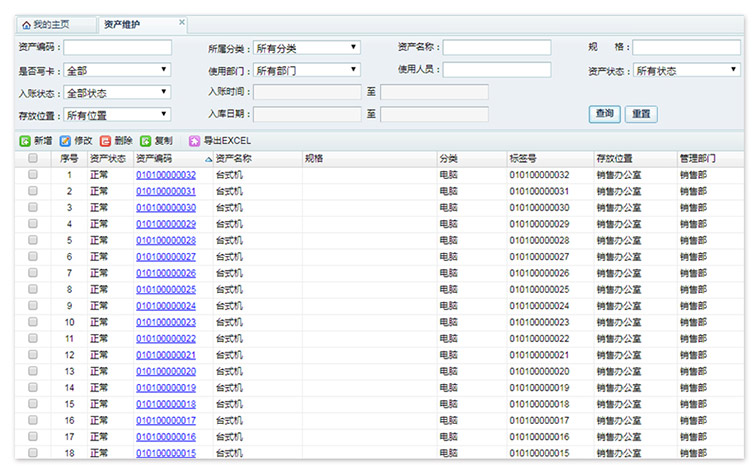The image size is (755, 476).
Task: Check the checkbox for row 1
Action: click(33, 174)
